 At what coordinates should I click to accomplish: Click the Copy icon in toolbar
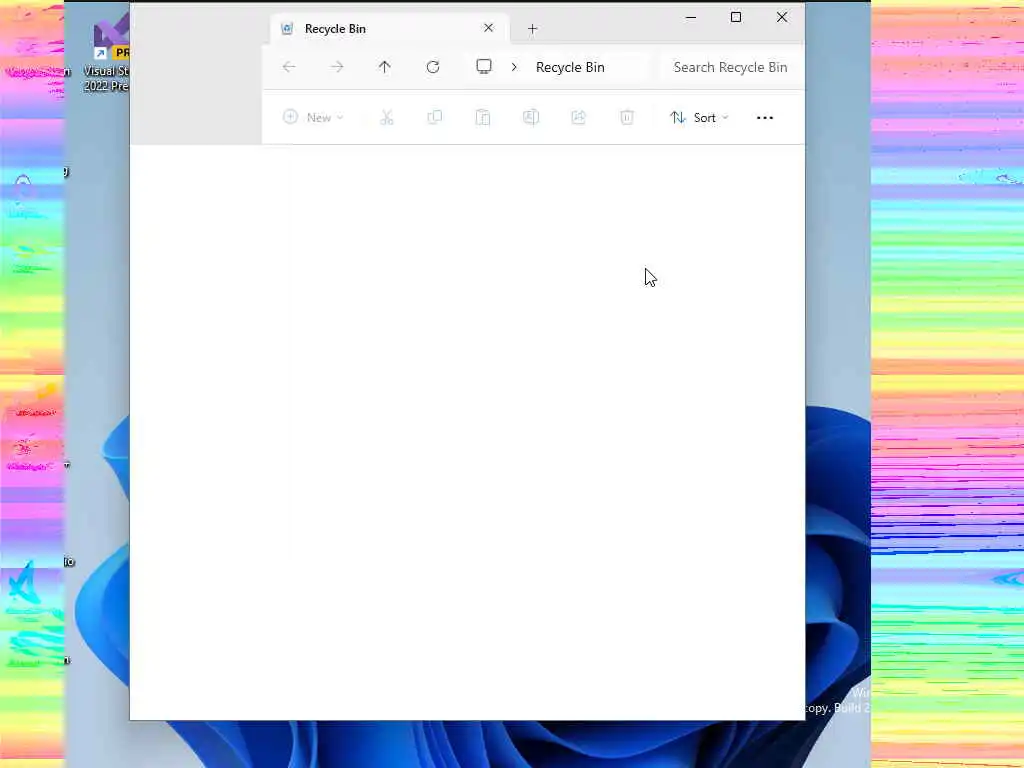(435, 118)
